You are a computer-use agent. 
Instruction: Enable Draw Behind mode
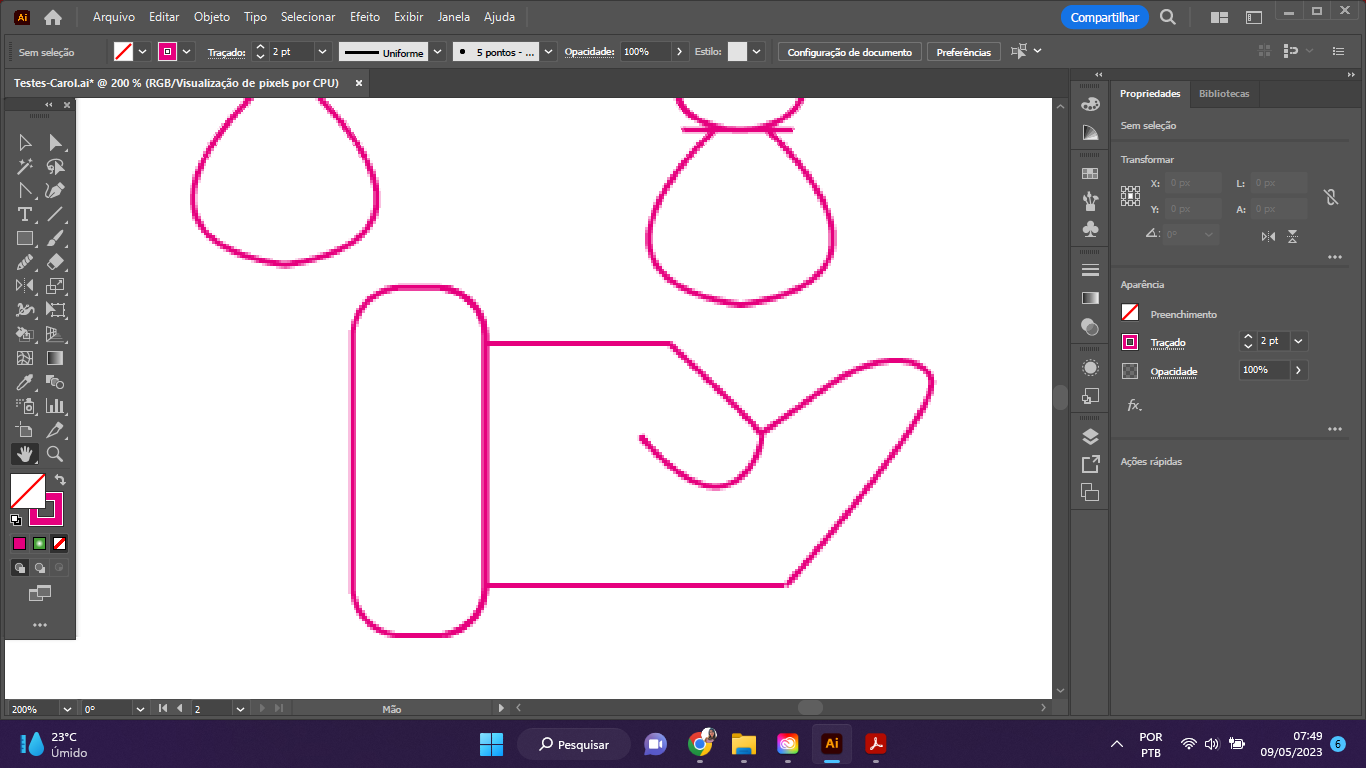tap(39, 567)
